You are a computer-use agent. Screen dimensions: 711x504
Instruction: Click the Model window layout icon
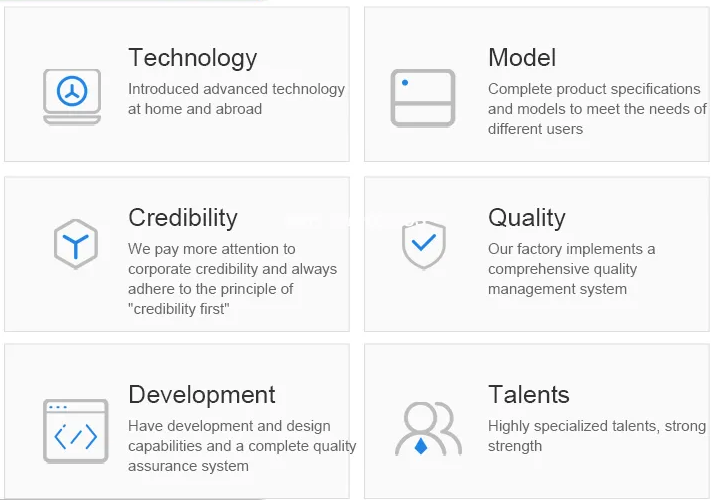[422, 98]
